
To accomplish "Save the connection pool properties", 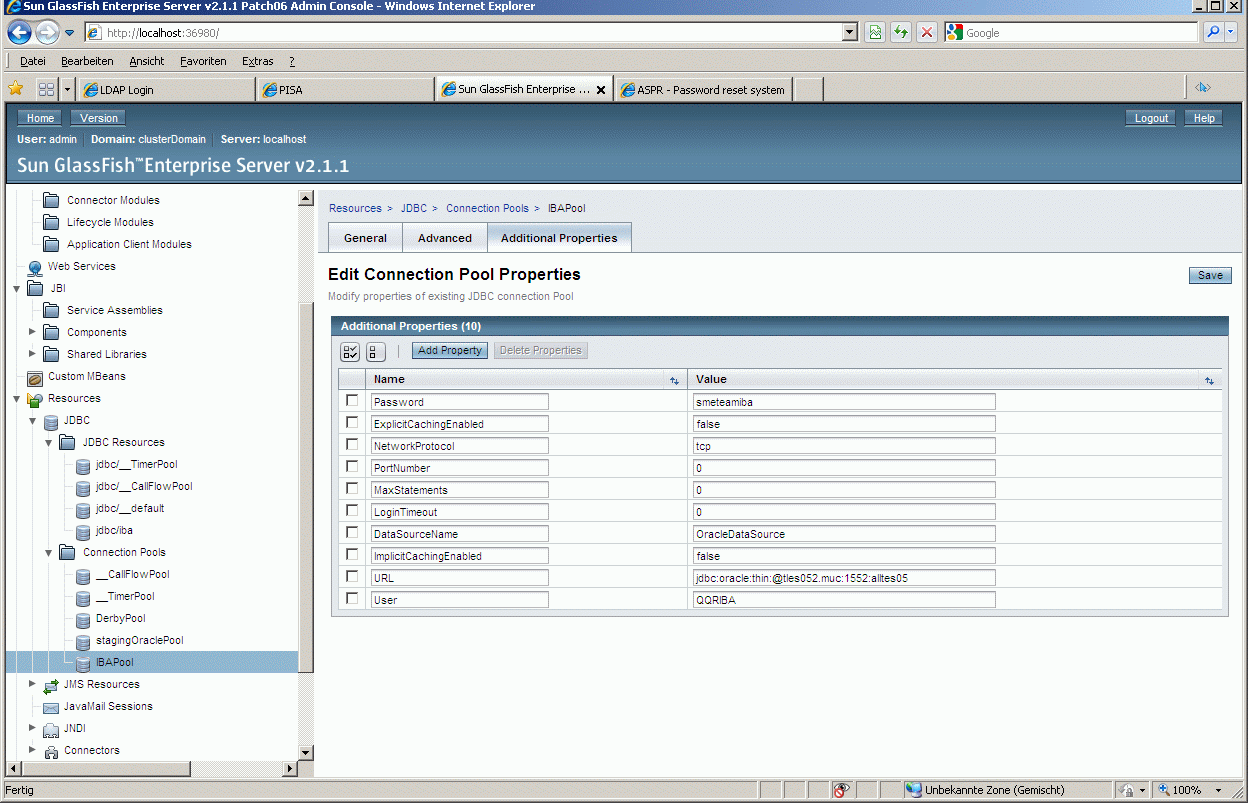I will tap(1209, 276).
